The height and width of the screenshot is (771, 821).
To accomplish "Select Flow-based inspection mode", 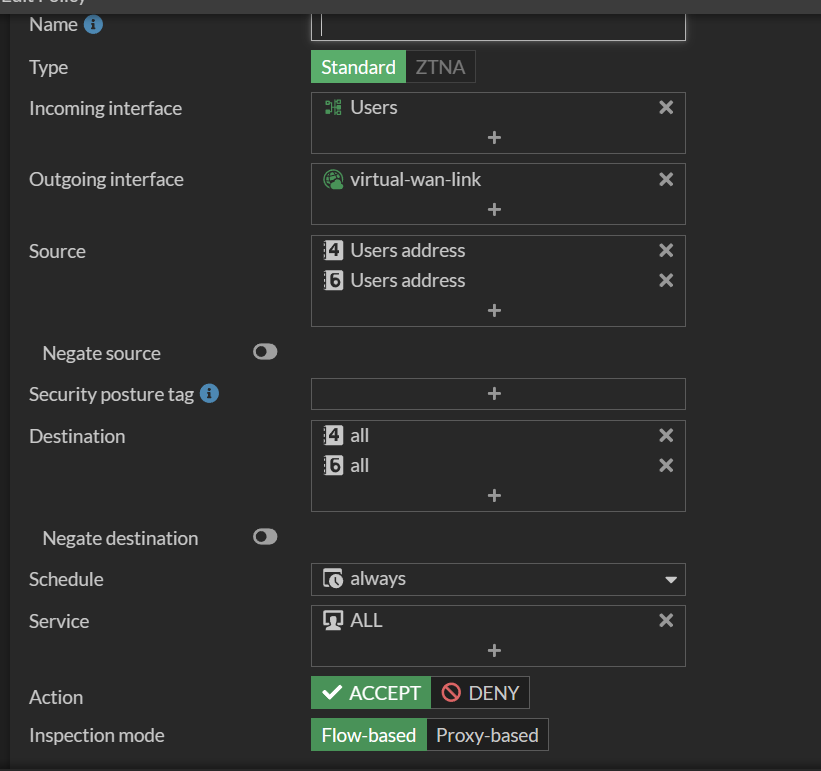I will coord(368,735).
